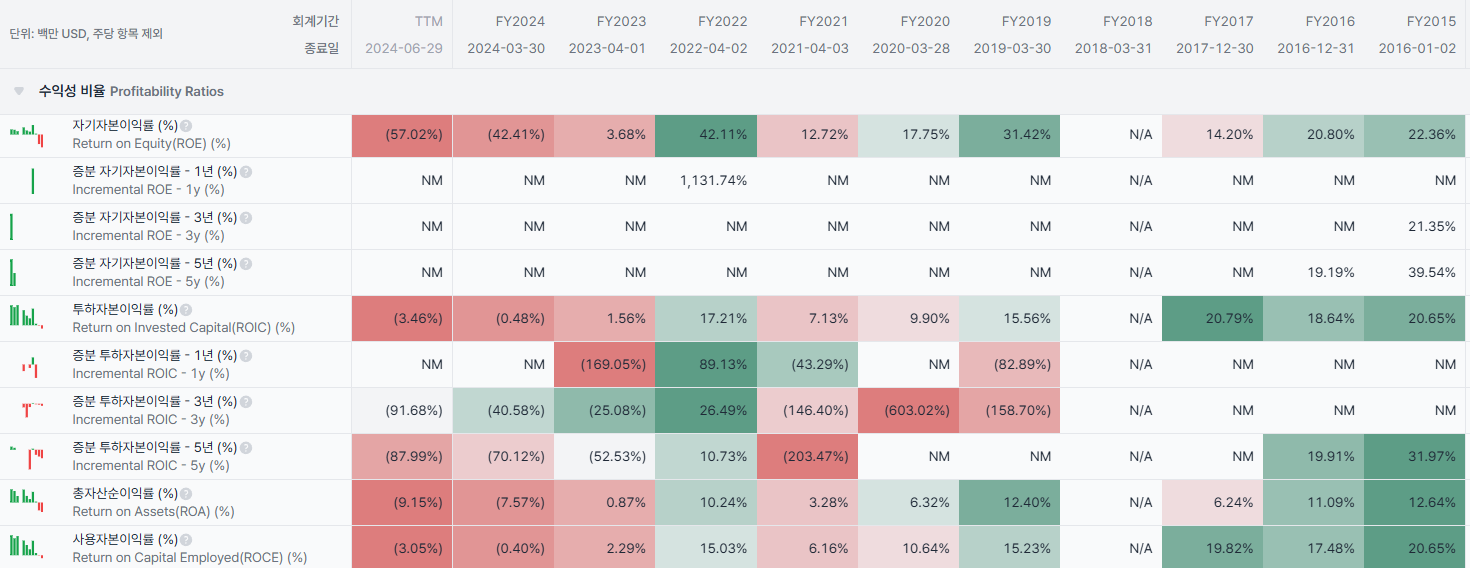Click help icon next to Return on Assets
This screenshot has width=1470, height=568.
[186, 494]
